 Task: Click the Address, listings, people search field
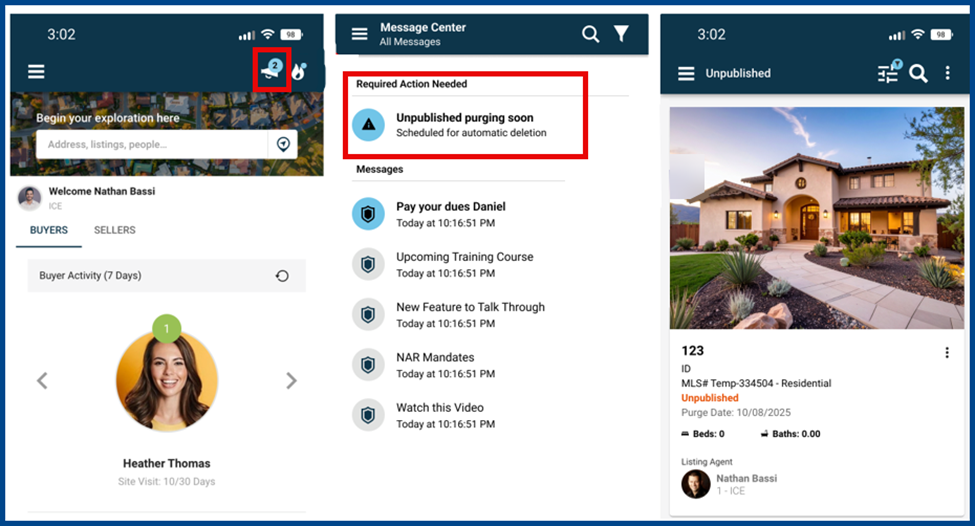pyautogui.click(x=152, y=144)
